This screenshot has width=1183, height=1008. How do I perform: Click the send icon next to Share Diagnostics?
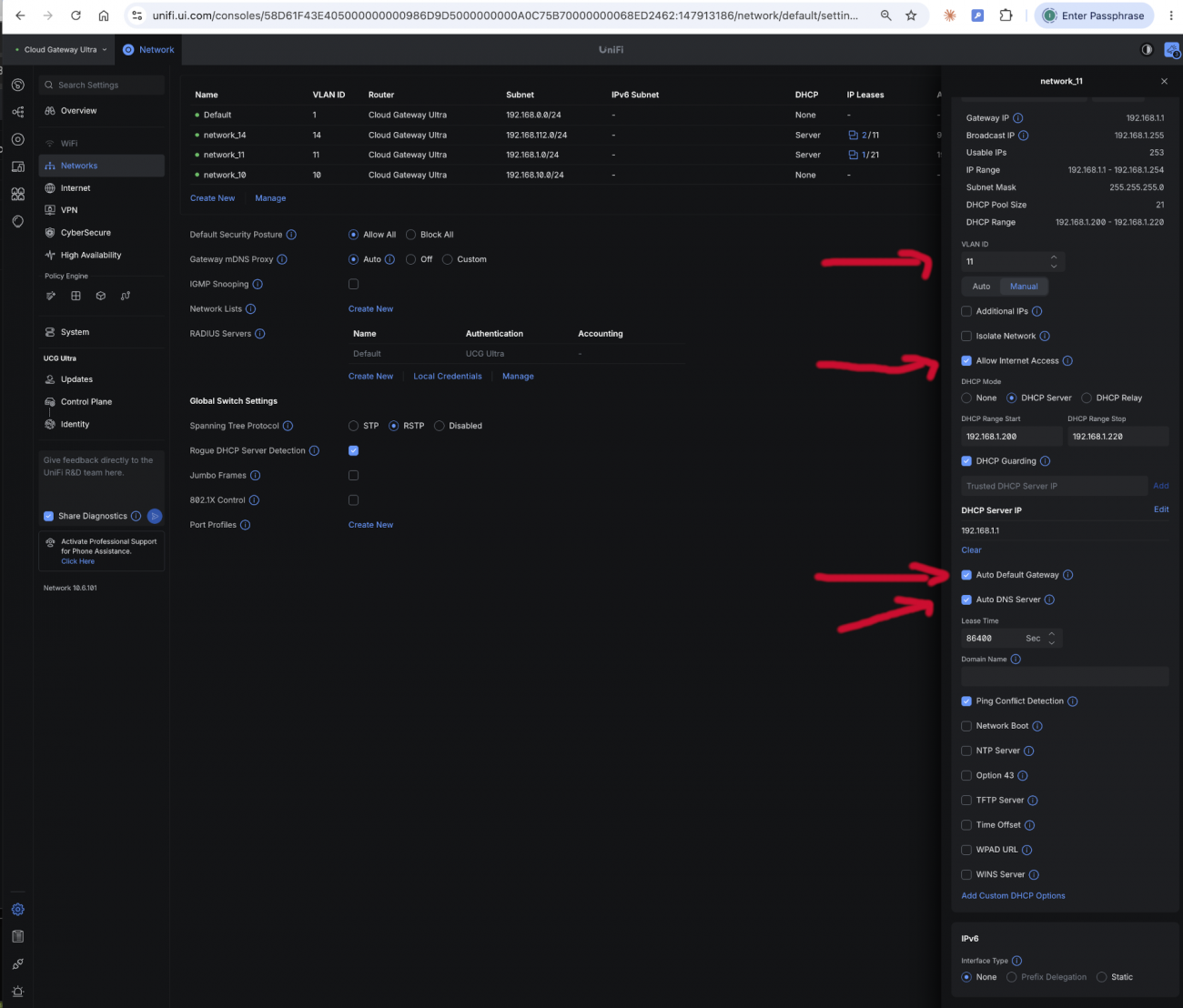(x=155, y=516)
